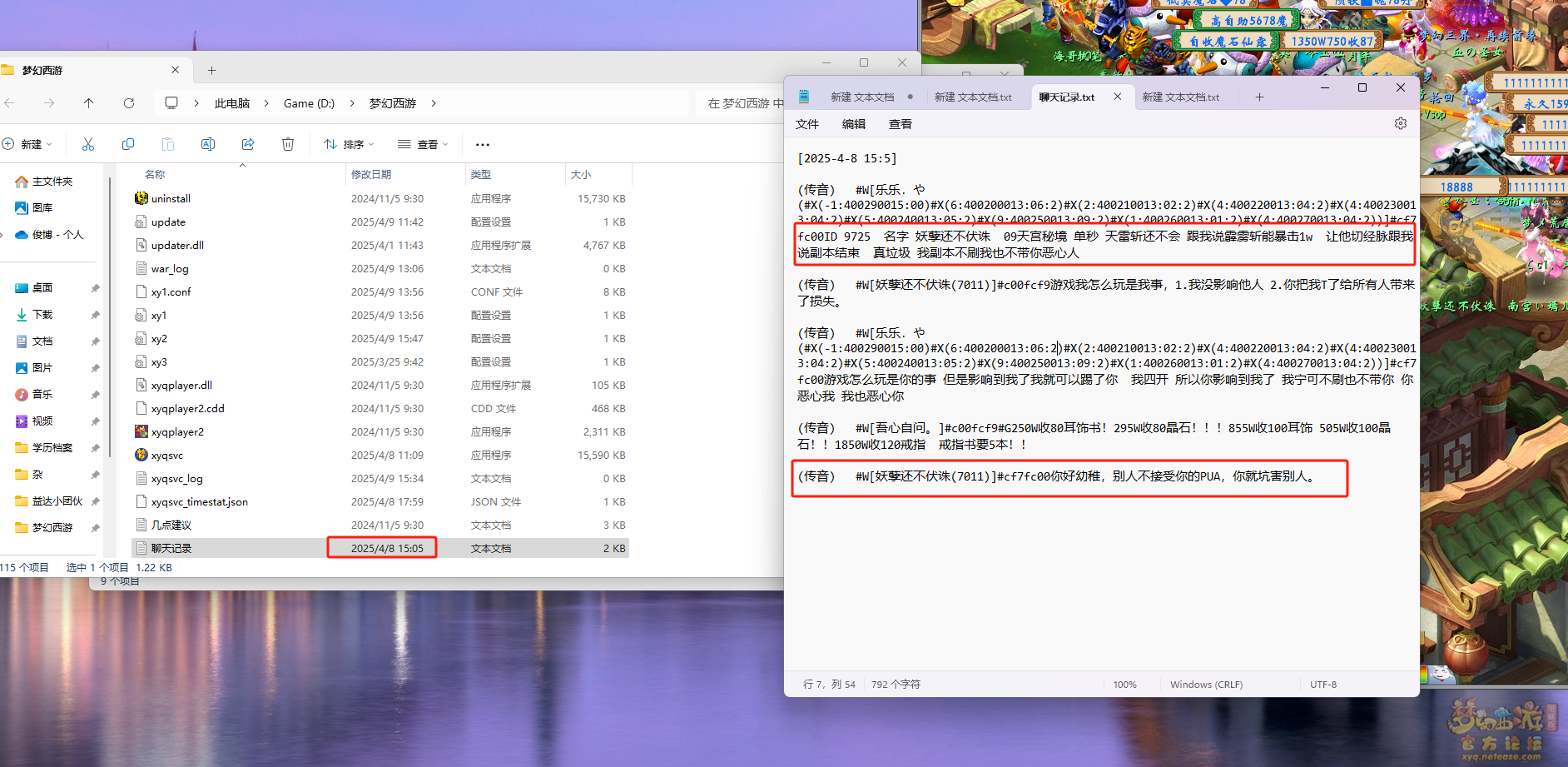
Task: Open 视频 folder in quick access
Action: tap(34, 421)
